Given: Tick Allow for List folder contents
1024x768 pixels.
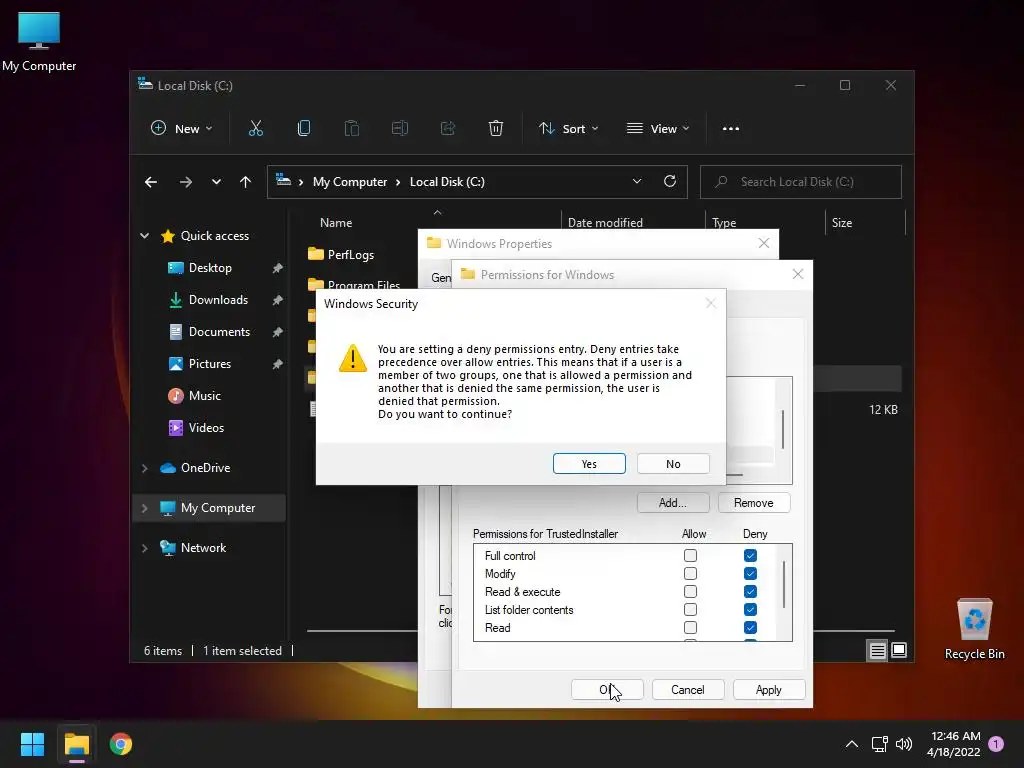Looking at the screenshot, I should 690,609.
